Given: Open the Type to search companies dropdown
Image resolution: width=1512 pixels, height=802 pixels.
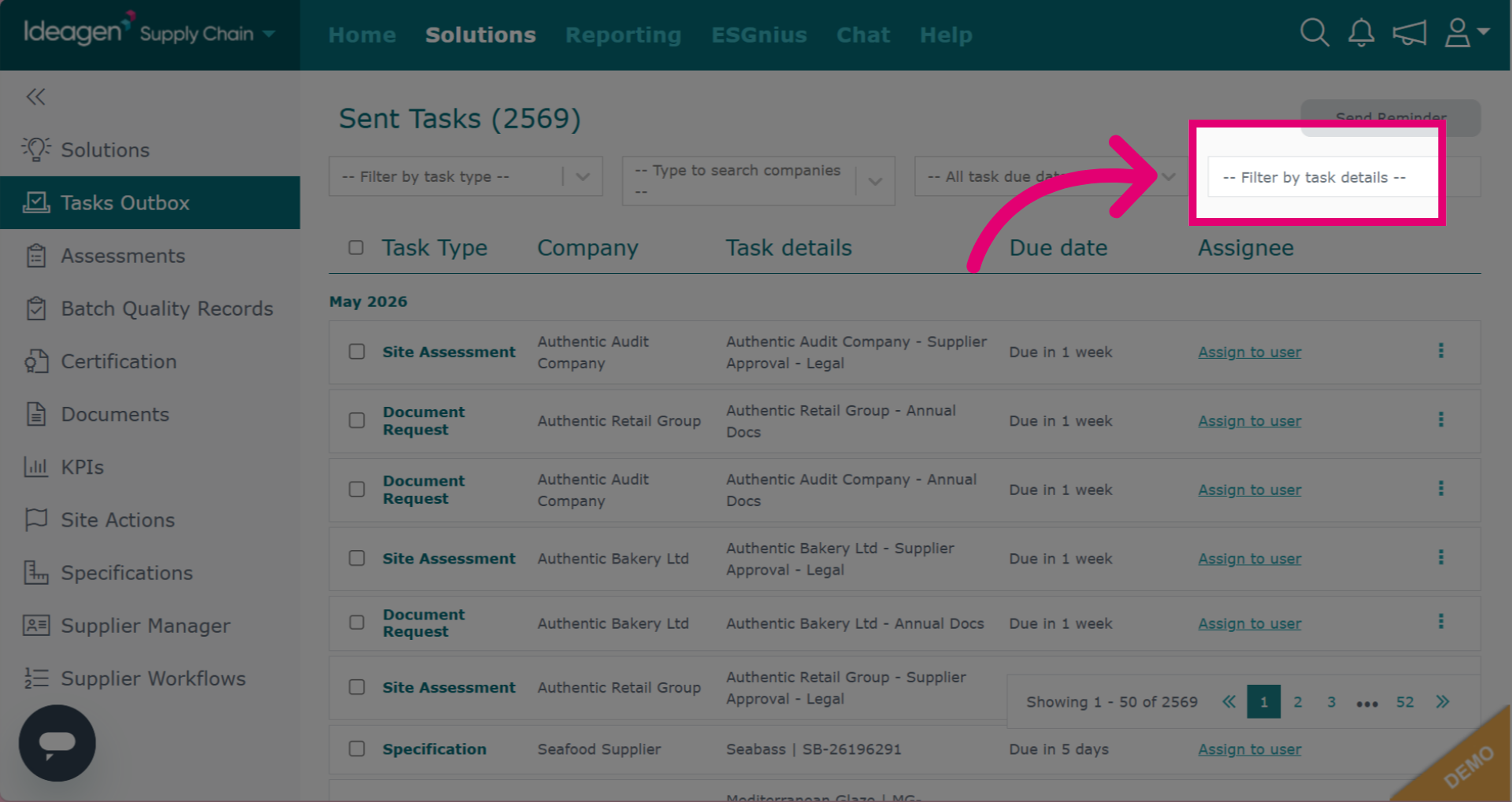Looking at the screenshot, I should (x=758, y=181).
